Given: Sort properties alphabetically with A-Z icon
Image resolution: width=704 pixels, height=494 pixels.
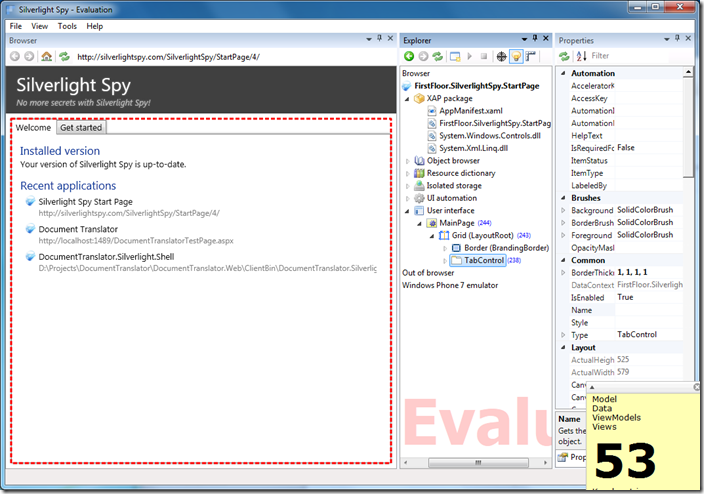Looking at the screenshot, I should 581,56.
